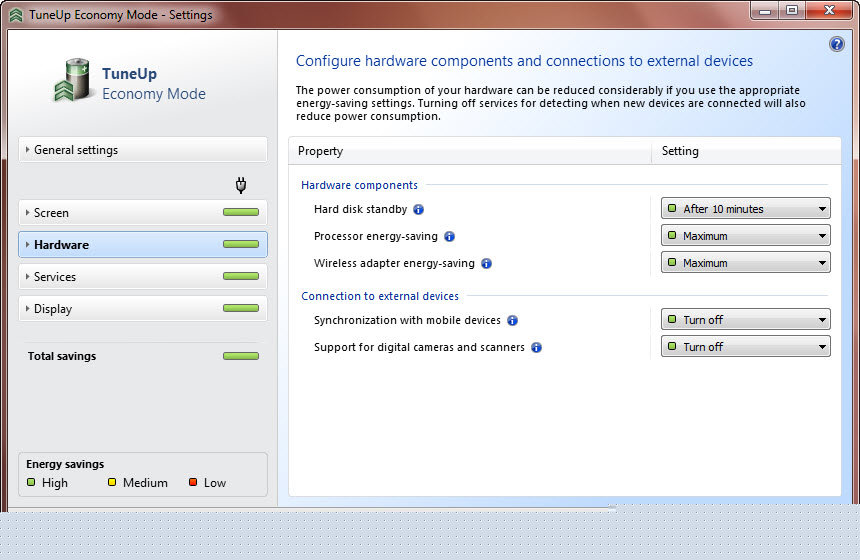Open the Processor energy-saving Maximum dropdown
860x560 pixels.
(x=745, y=236)
